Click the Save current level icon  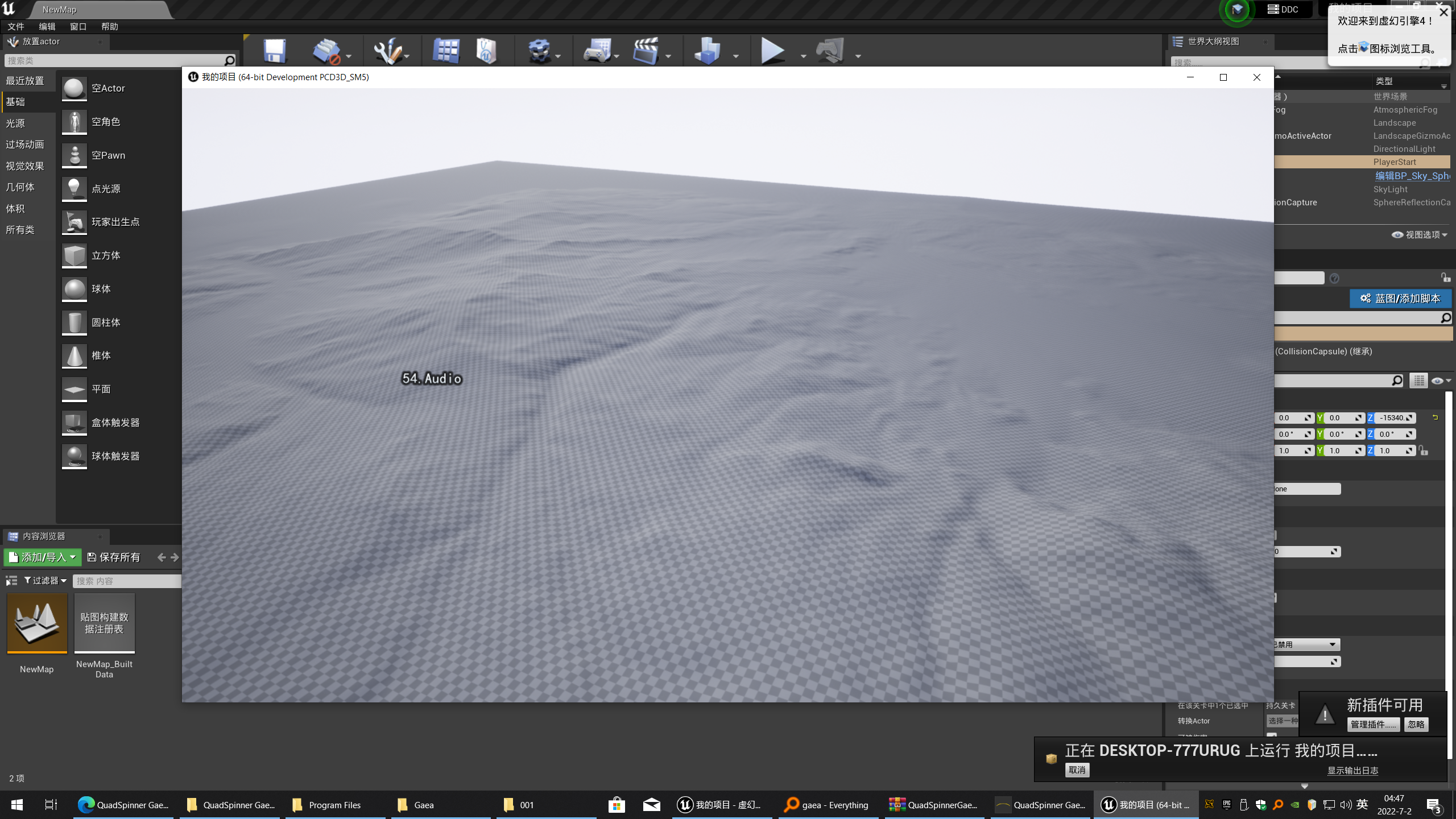click(x=275, y=51)
